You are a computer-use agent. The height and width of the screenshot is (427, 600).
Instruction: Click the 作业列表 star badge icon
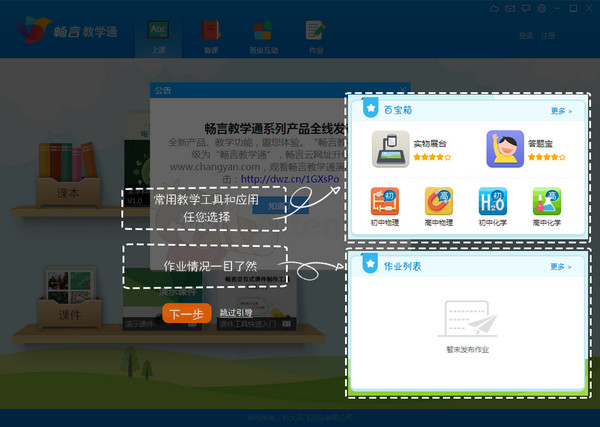pyautogui.click(x=370, y=266)
